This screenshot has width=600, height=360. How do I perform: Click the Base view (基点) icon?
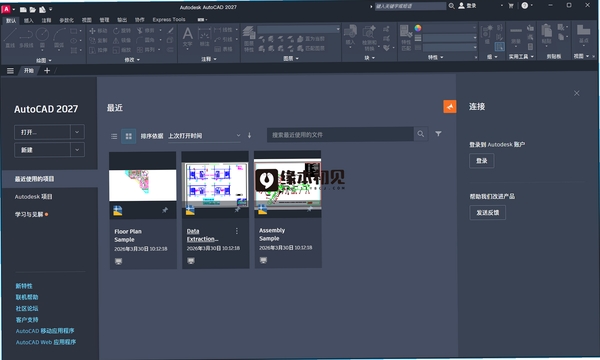point(584,34)
